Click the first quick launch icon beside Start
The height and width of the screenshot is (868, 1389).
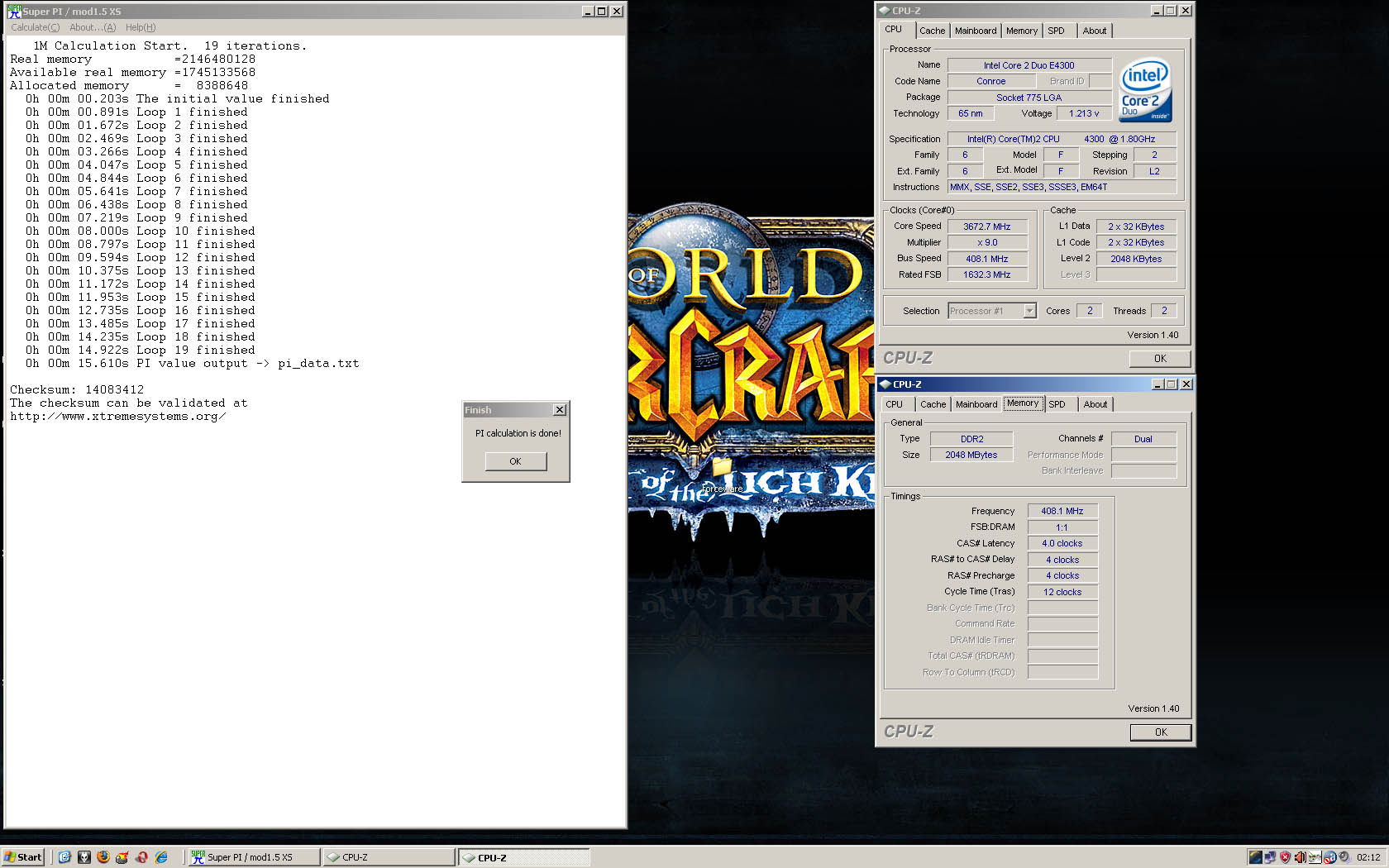(x=64, y=857)
